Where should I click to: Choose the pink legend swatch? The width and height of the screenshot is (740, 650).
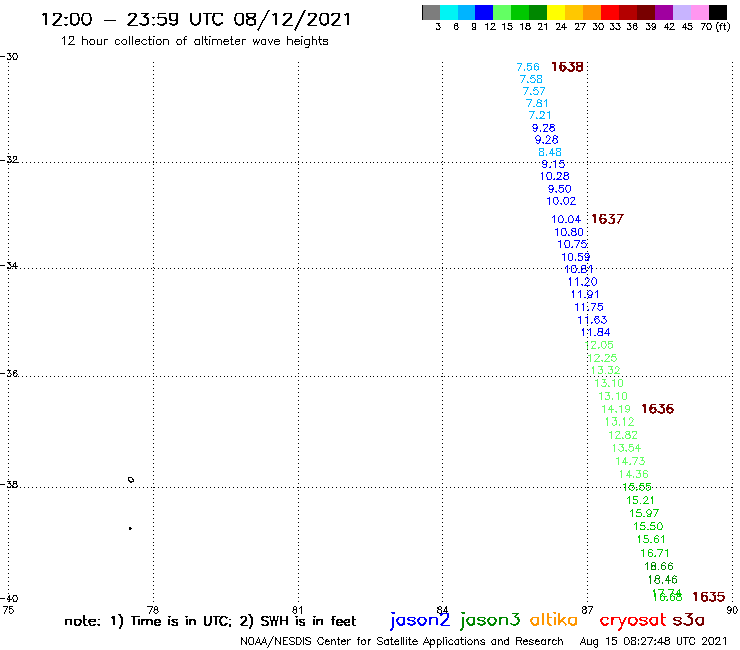(699, 12)
